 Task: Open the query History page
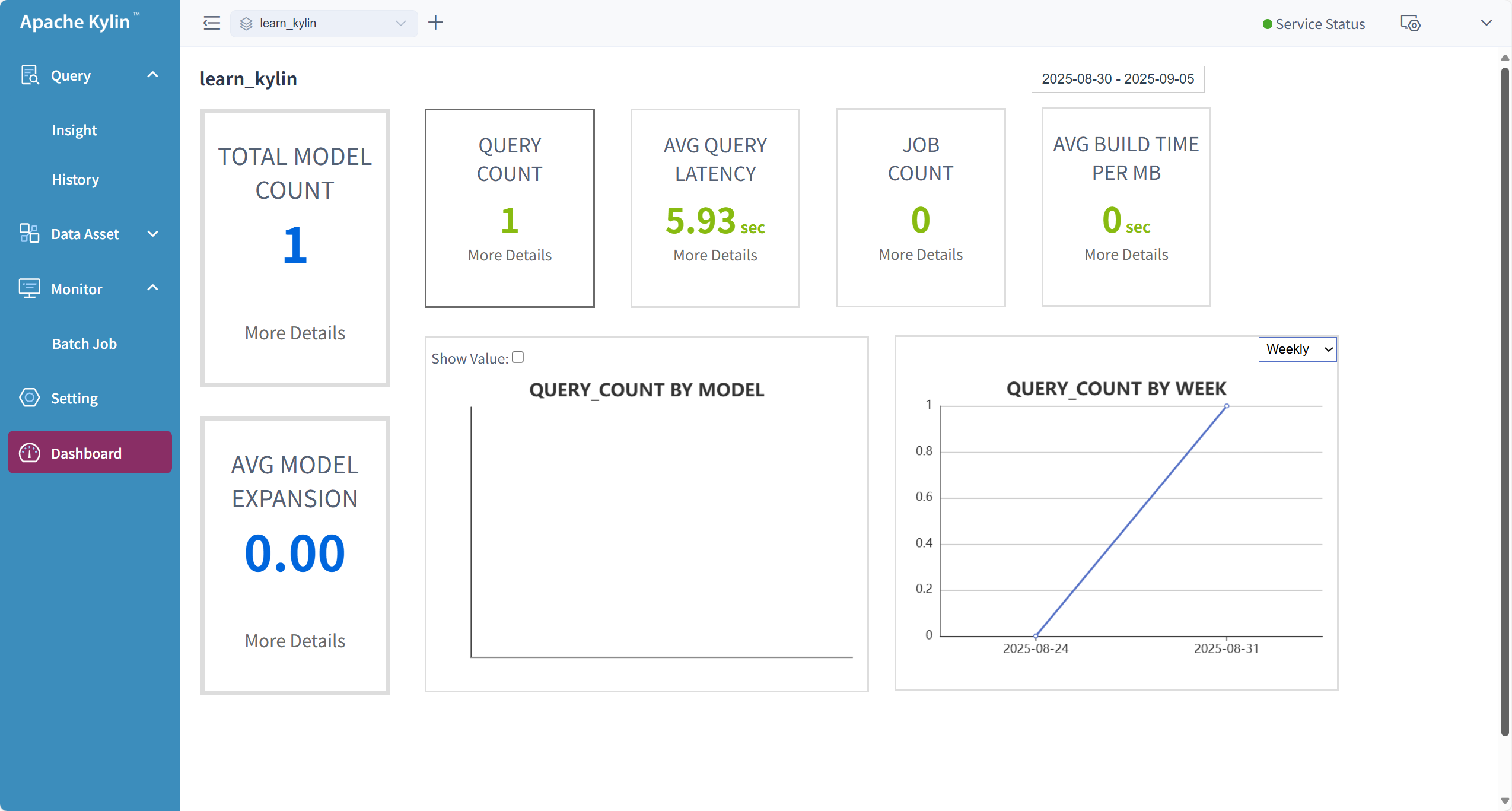pyautogui.click(x=75, y=179)
